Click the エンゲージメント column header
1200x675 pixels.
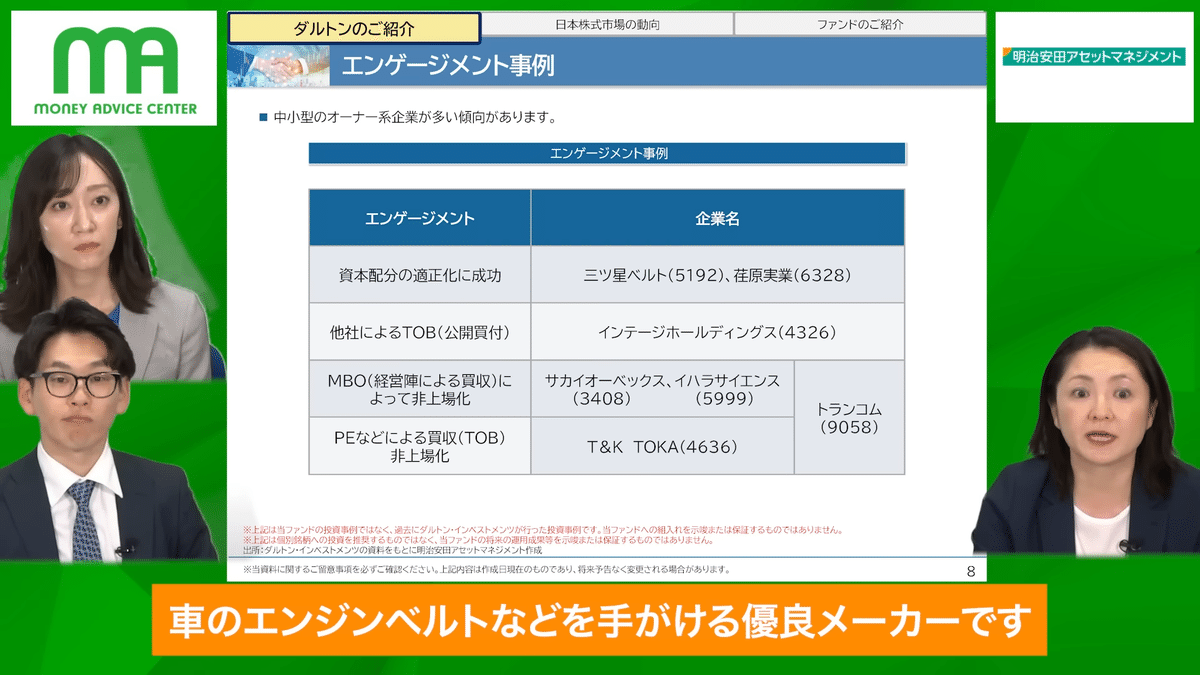click(420, 218)
